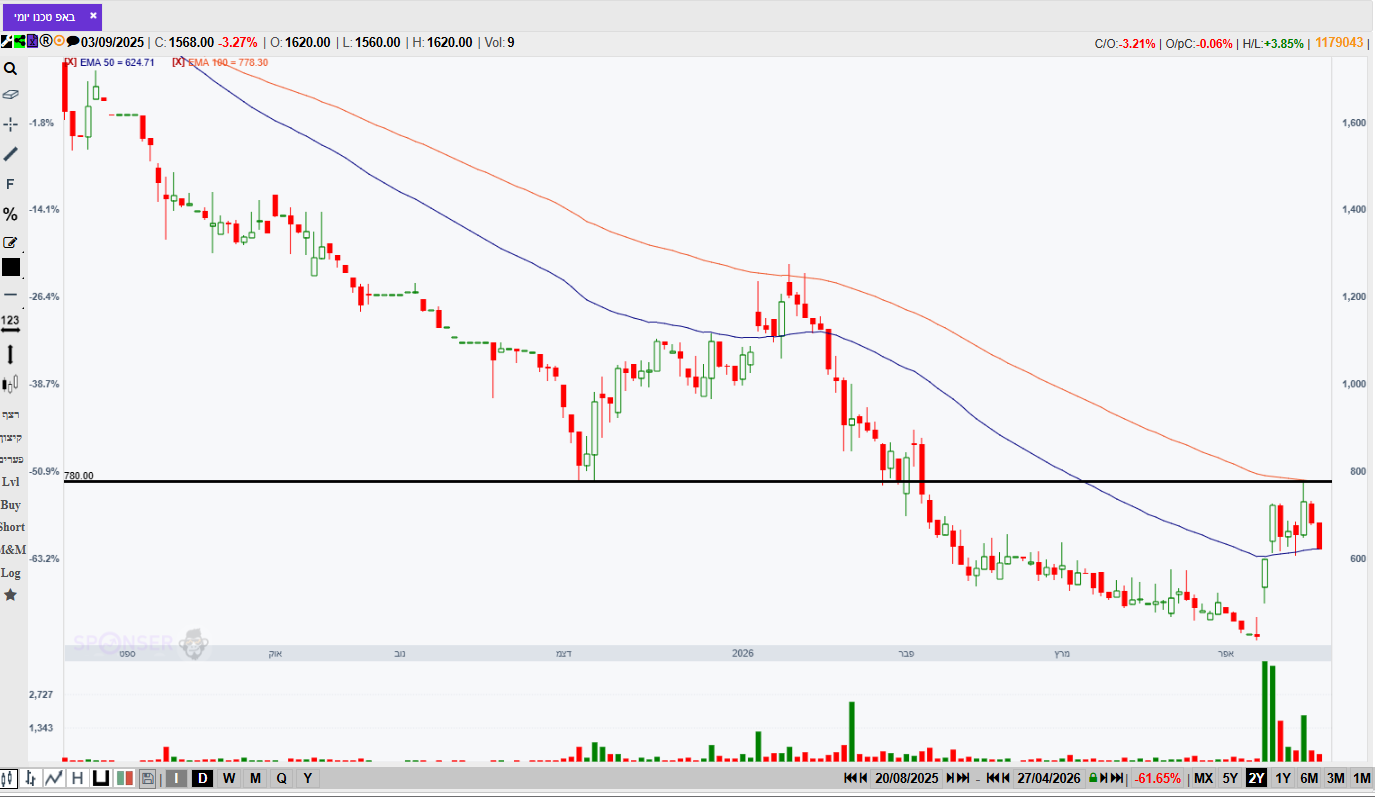1375x797 pixels.
Task: Step start date back one period
Action: (x=862, y=778)
